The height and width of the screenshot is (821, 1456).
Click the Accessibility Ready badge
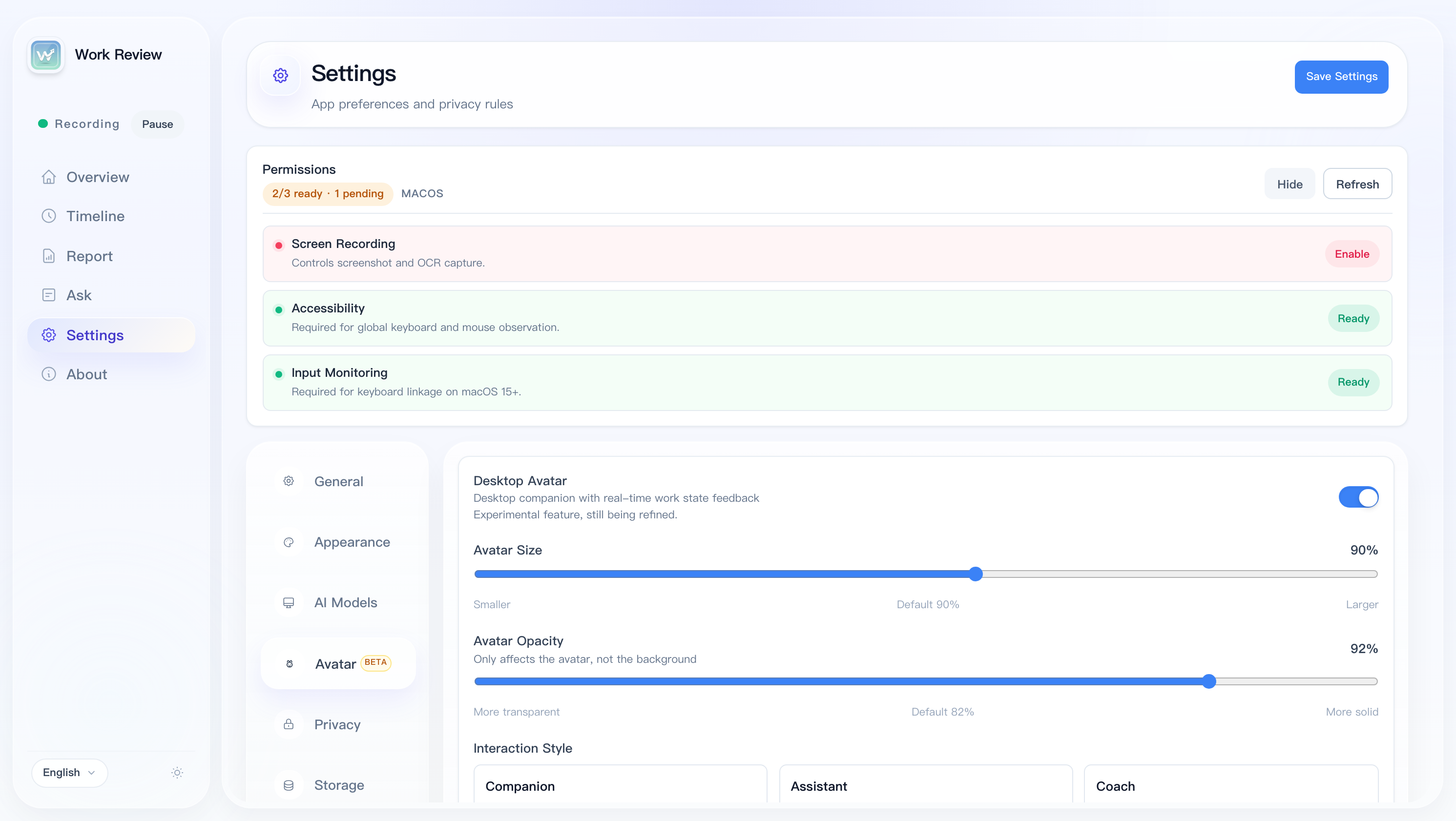pos(1352,319)
